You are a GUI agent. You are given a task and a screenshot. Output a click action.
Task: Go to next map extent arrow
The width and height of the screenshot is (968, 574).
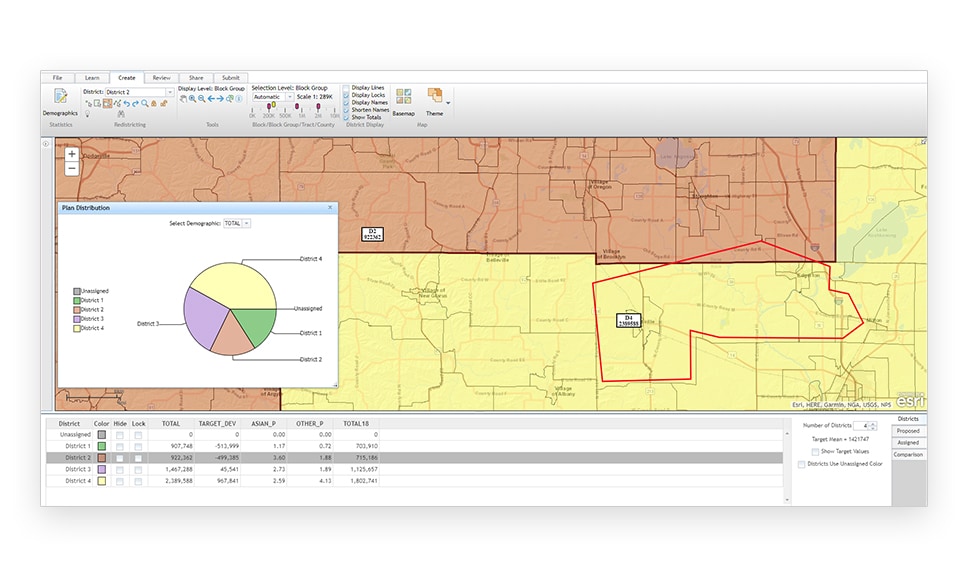[x=220, y=99]
